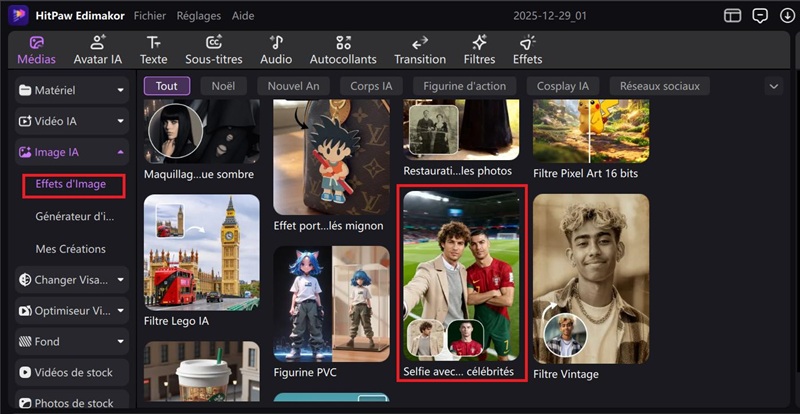Viewport: 800px width, 414px height.
Task: Open the Effets panel
Action: (x=527, y=50)
